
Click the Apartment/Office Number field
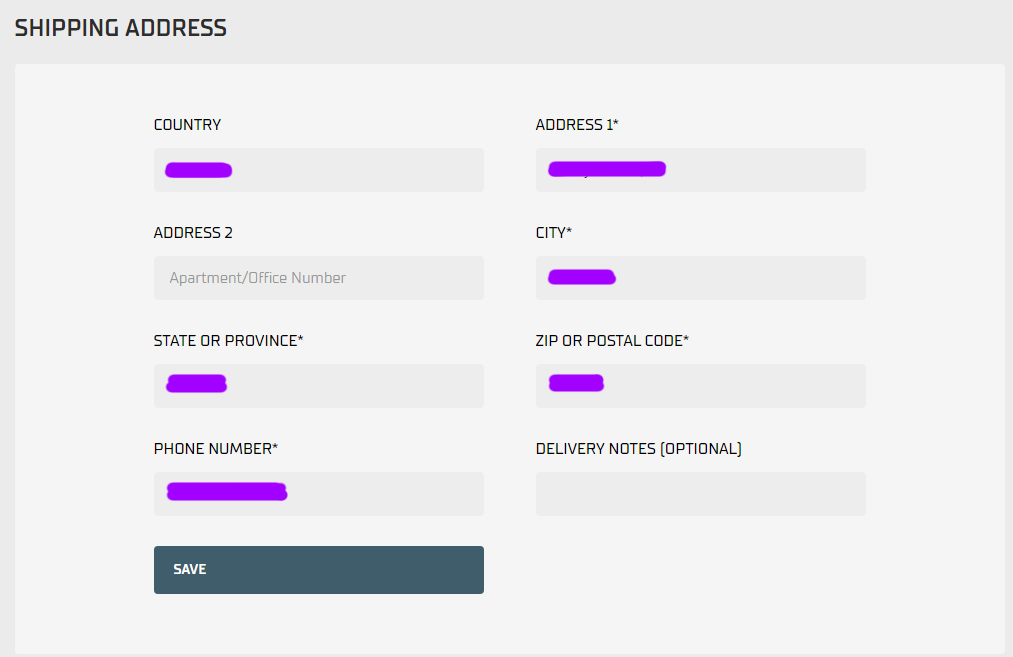point(318,278)
